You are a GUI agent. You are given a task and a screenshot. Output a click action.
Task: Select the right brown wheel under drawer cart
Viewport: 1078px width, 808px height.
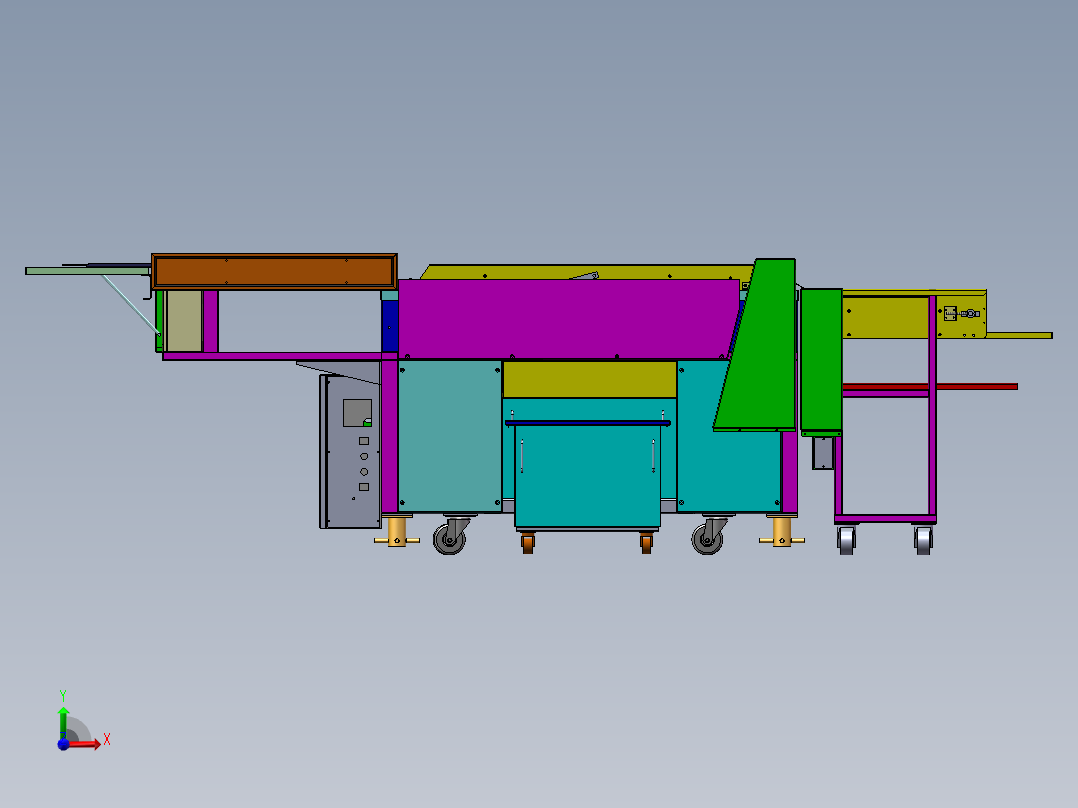[x=646, y=543]
